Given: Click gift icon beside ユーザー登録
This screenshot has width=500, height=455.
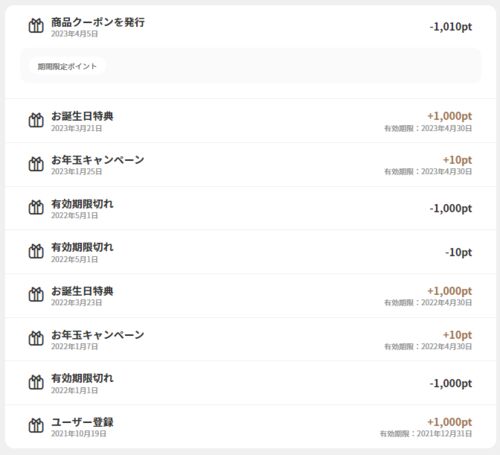Looking at the screenshot, I should click(x=36, y=426).
